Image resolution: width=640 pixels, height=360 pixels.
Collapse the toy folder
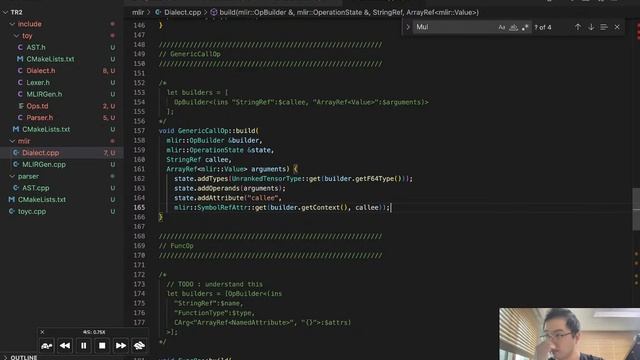tap(16, 36)
